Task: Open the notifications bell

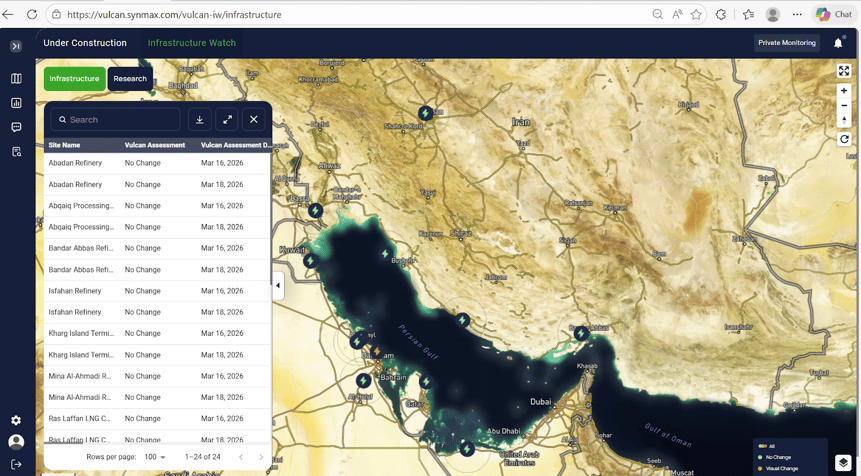Action: tap(838, 43)
